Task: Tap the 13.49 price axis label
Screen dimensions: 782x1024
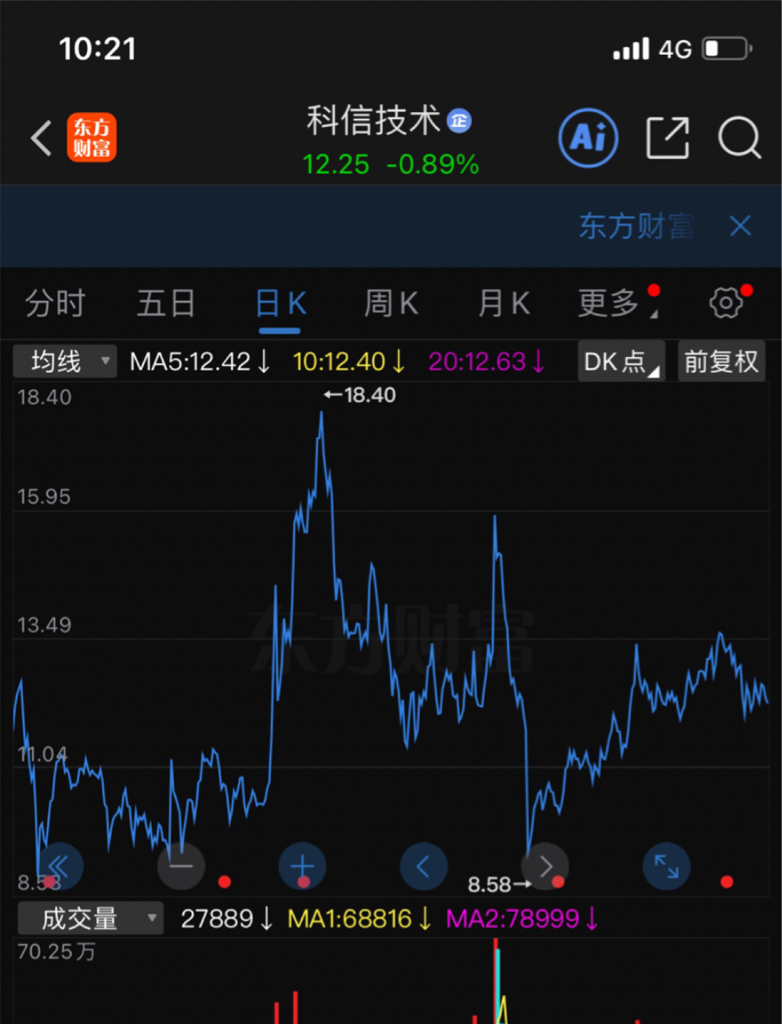Action: (44, 625)
